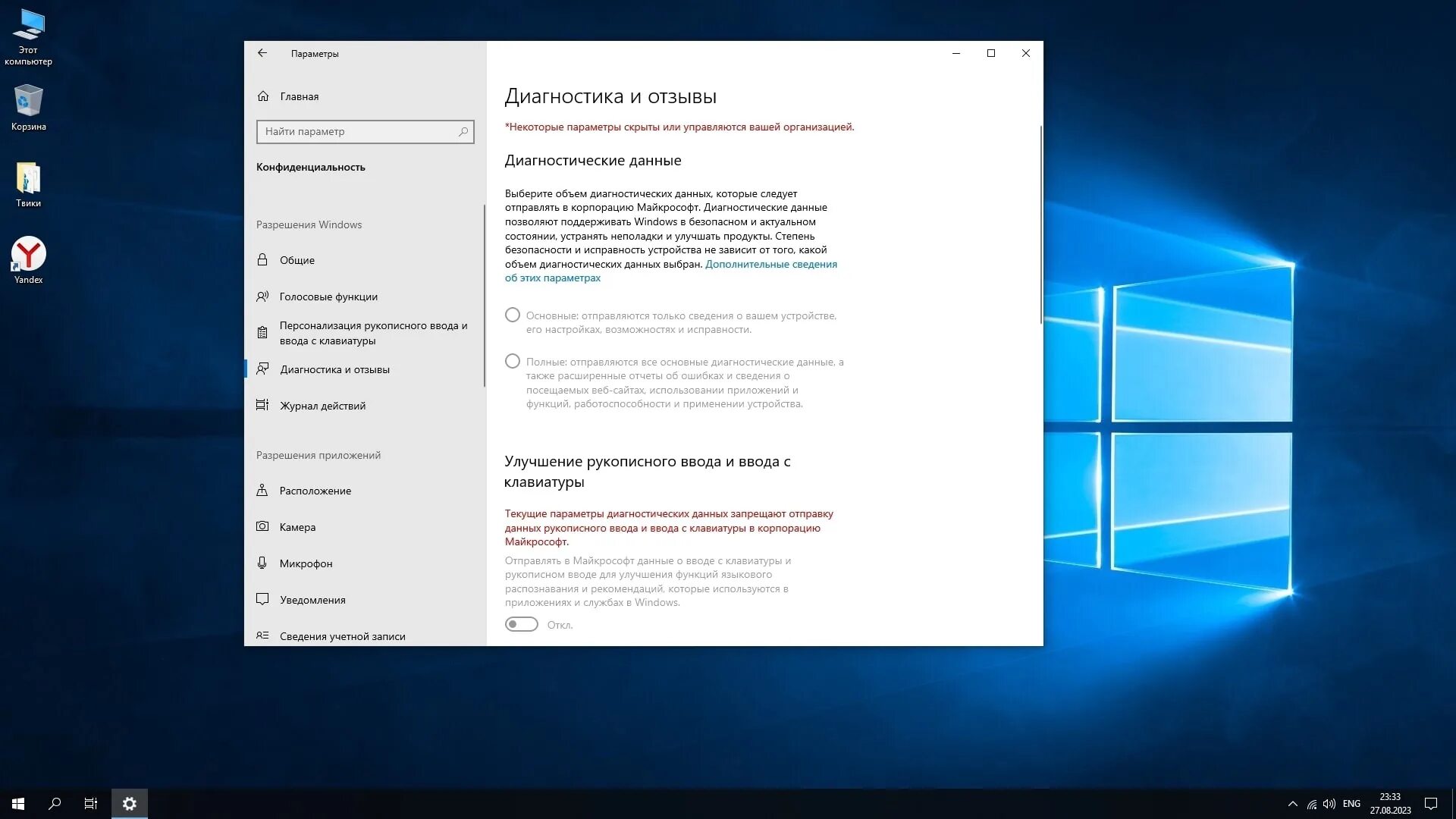Click the Расположение location icon
This screenshot has width=1456, height=819.
(x=262, y=490)
